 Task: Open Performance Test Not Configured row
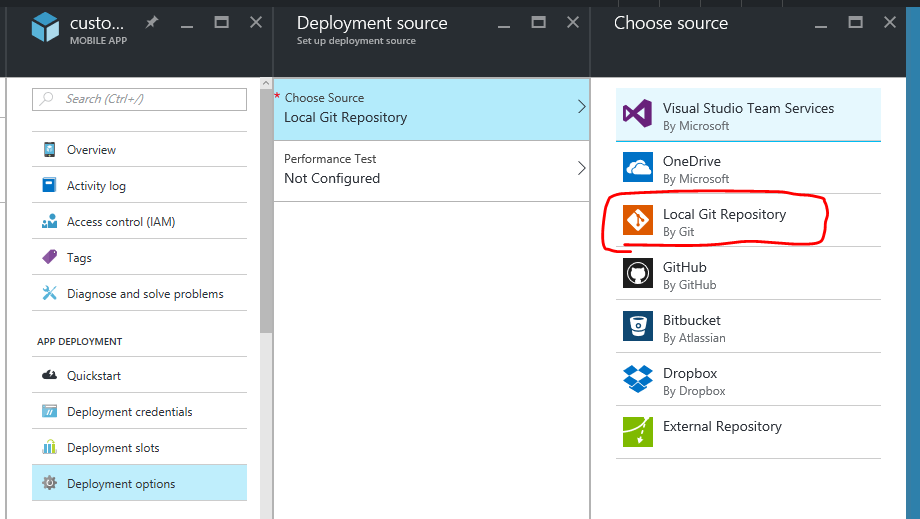point(431,171)
